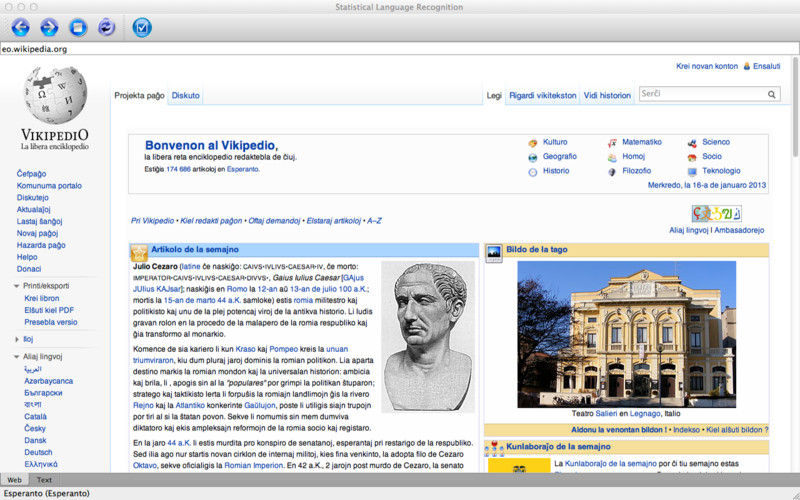Click the Homoj people icon
Viewport: 800px width, 500px height.
coord(612,157)
